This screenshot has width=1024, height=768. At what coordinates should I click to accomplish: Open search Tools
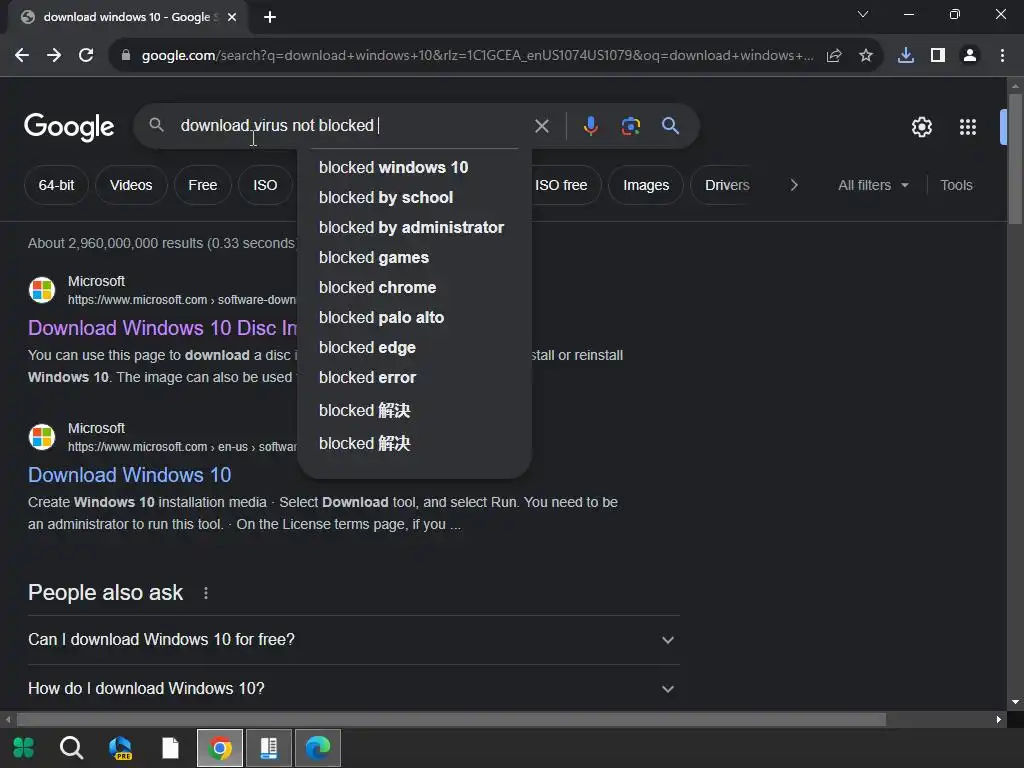[x=956, y=185]
